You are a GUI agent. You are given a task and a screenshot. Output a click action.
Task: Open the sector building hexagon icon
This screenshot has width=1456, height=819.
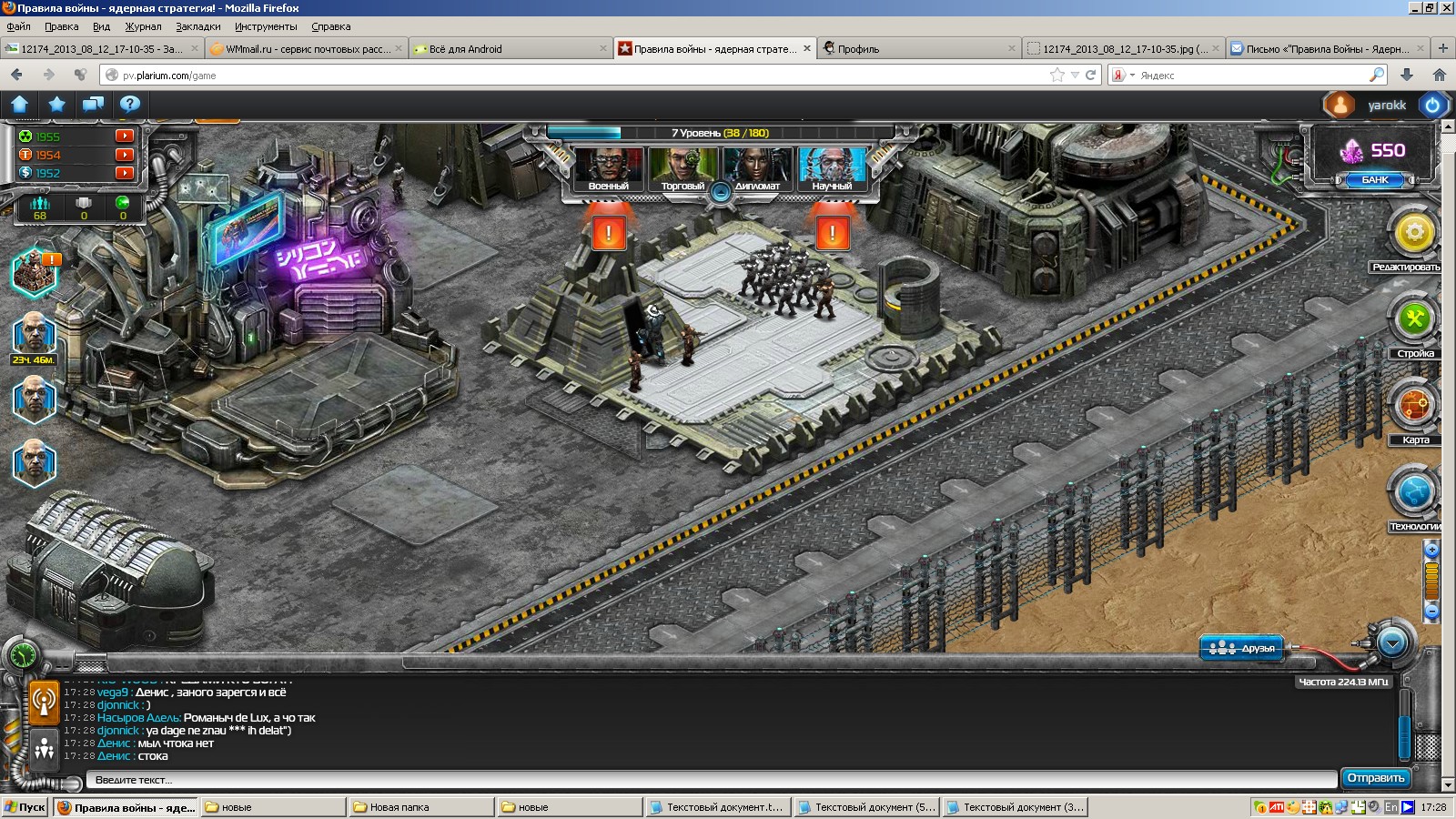tap(35, 271)
